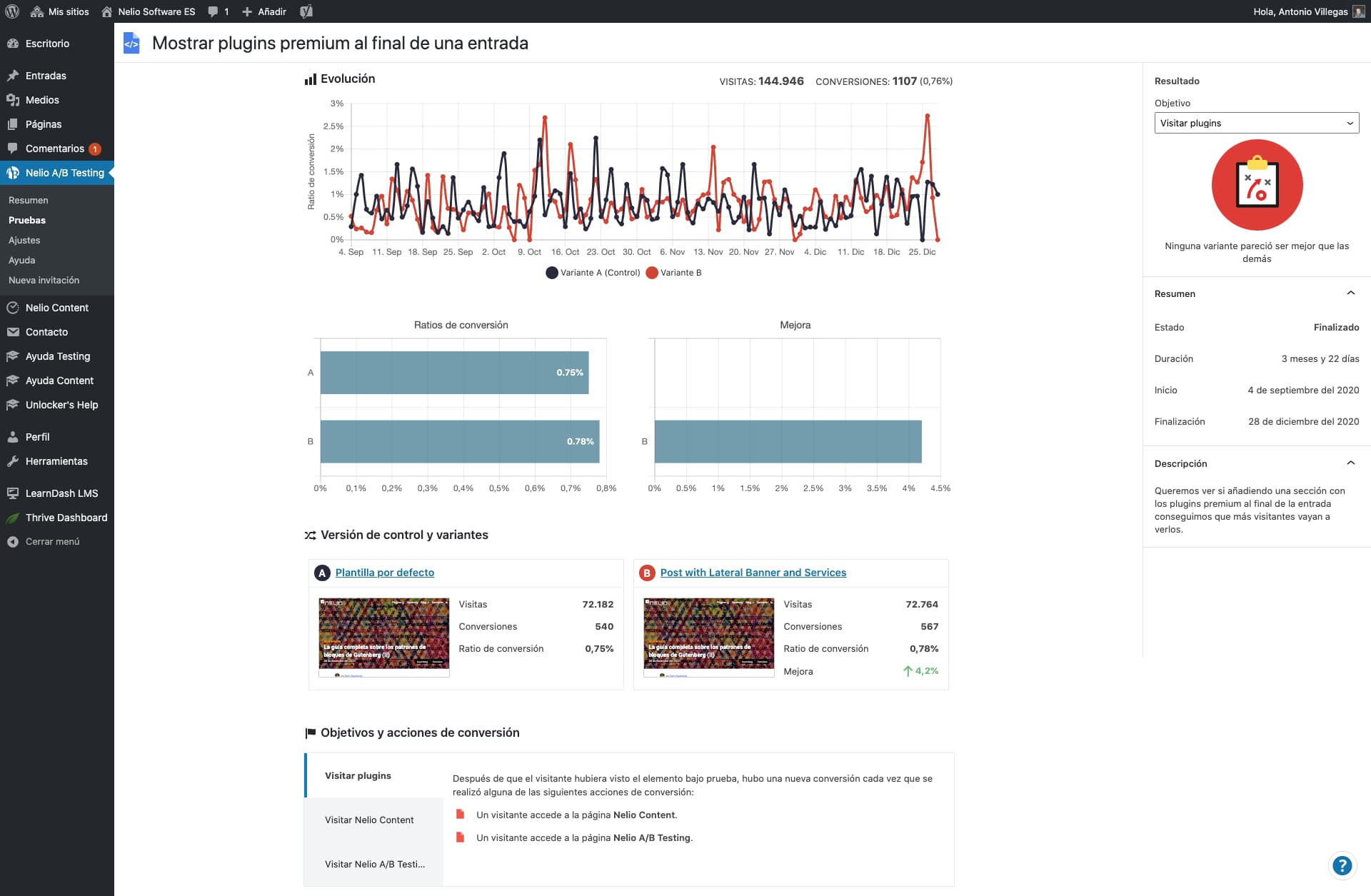Click the page icon beside Nelio Content action
The image size is (1371, 896).
click(461, 815)
